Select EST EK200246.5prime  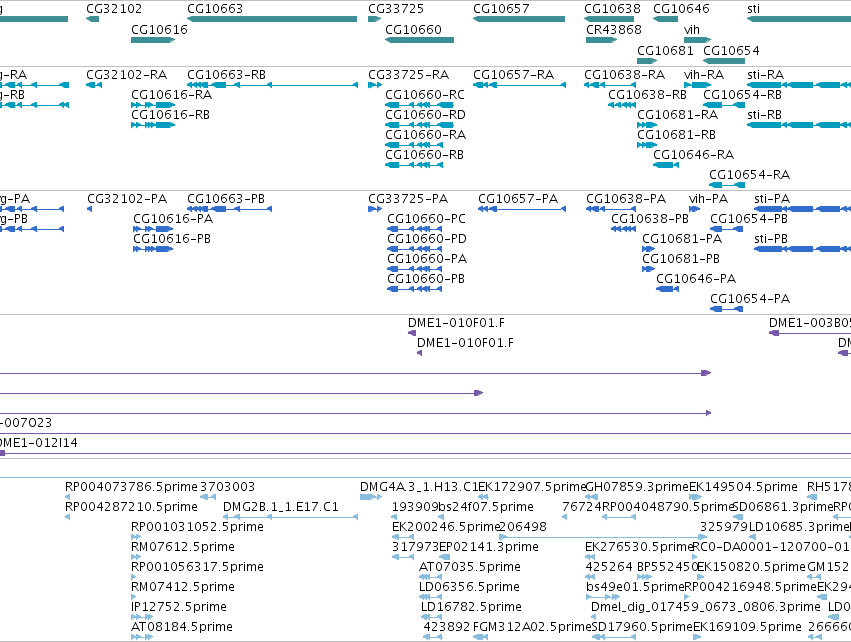click(445, 526)
